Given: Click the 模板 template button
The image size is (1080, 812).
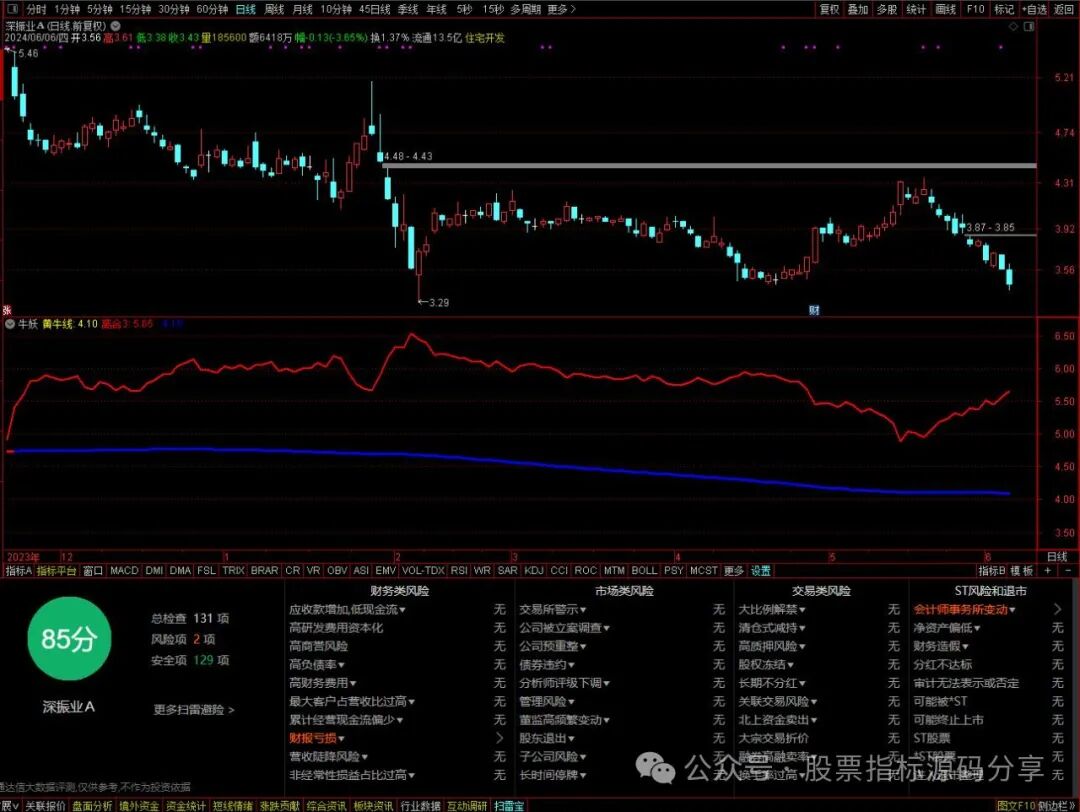Looking at the screenshot, I should [x=1022, y=570].
